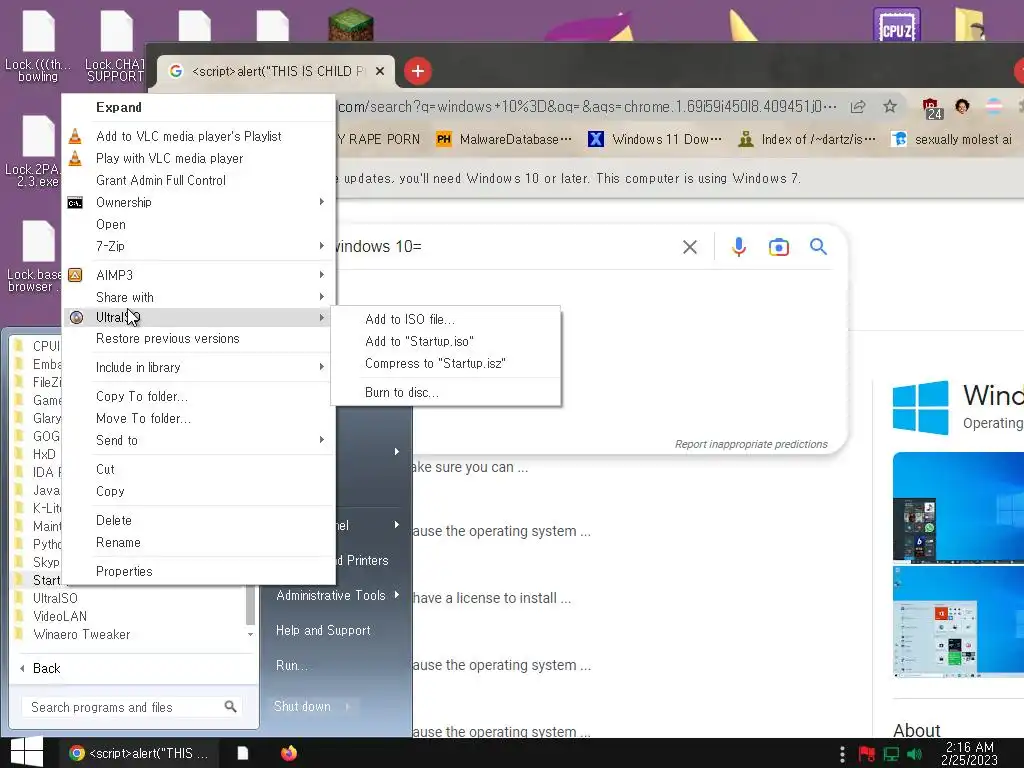The height and width of the screenshot is (768, 1024).
Task: Click the Search programs and files box
Action: pyautogui.click(x=132, y=707)
